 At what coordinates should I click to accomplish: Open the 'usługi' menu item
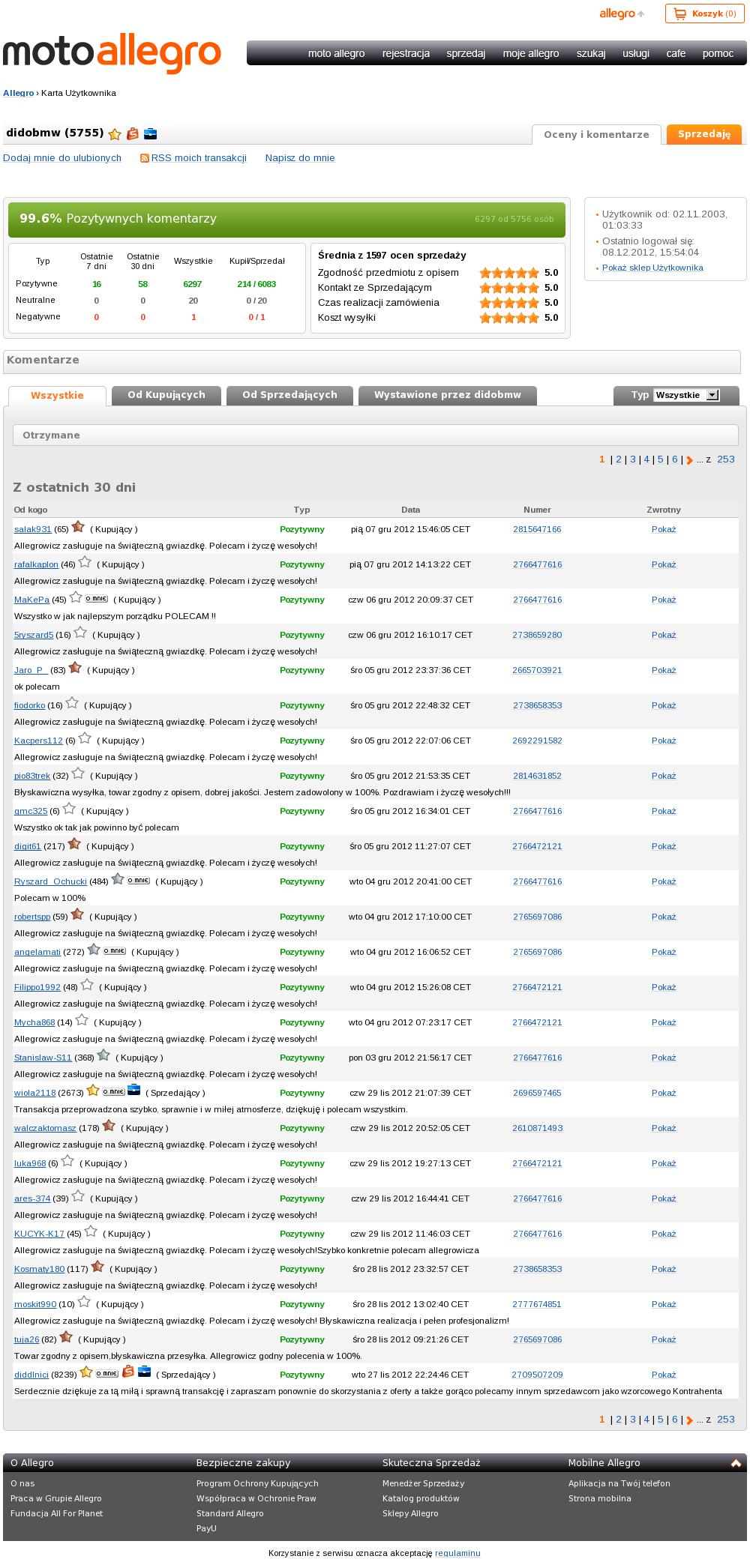coord(636,53)
